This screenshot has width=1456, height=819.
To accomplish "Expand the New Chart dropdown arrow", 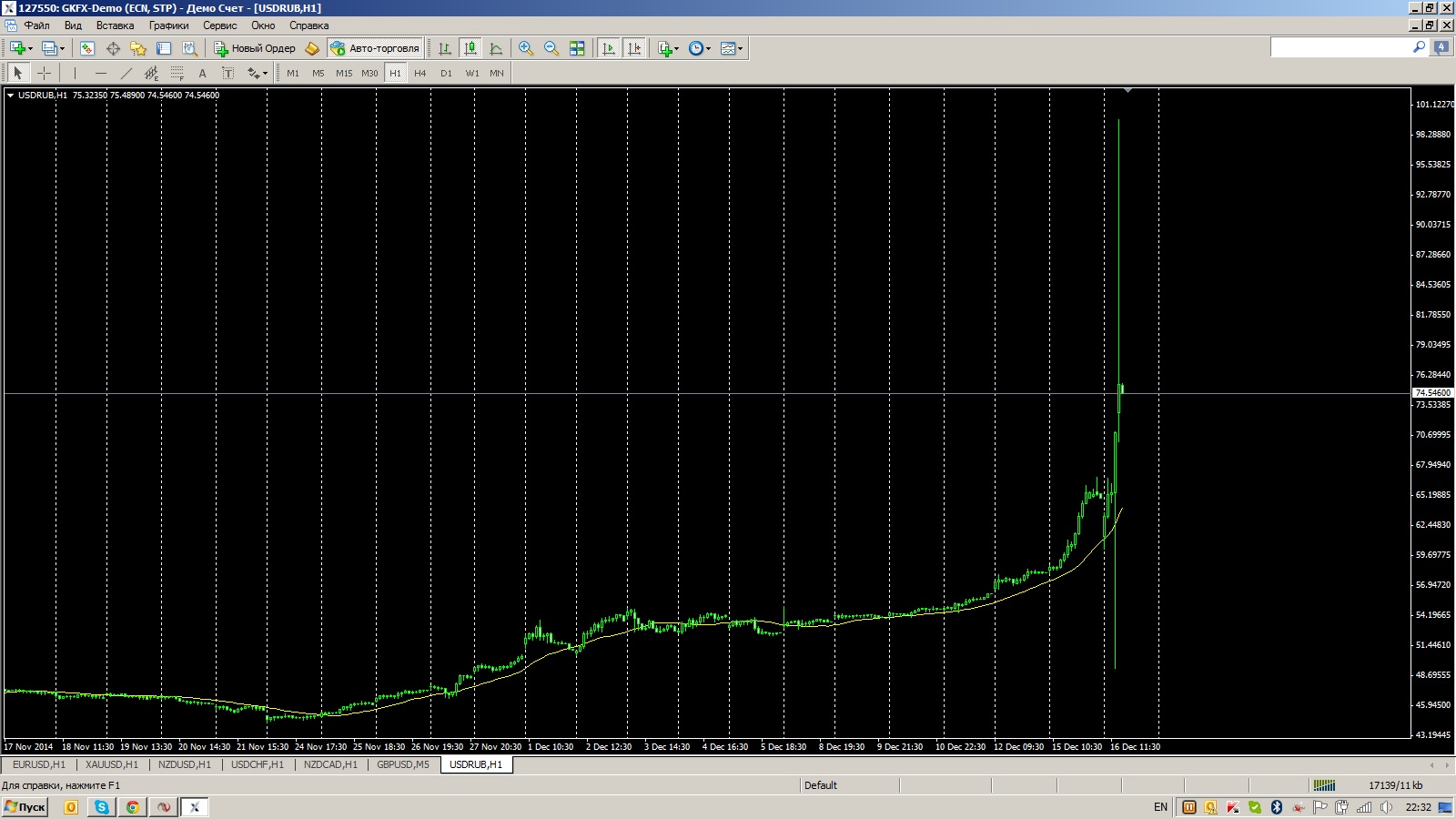I will pos(31,49).
